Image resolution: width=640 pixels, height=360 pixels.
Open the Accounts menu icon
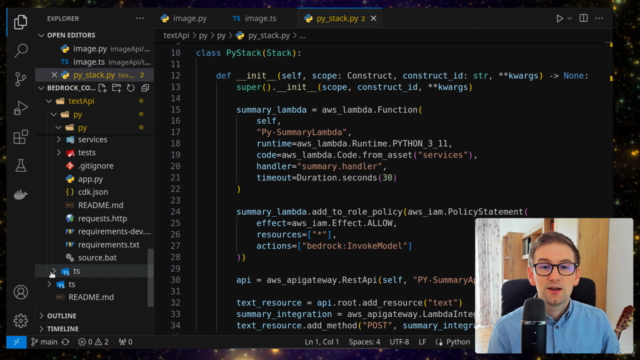click(x=20, y=292)
